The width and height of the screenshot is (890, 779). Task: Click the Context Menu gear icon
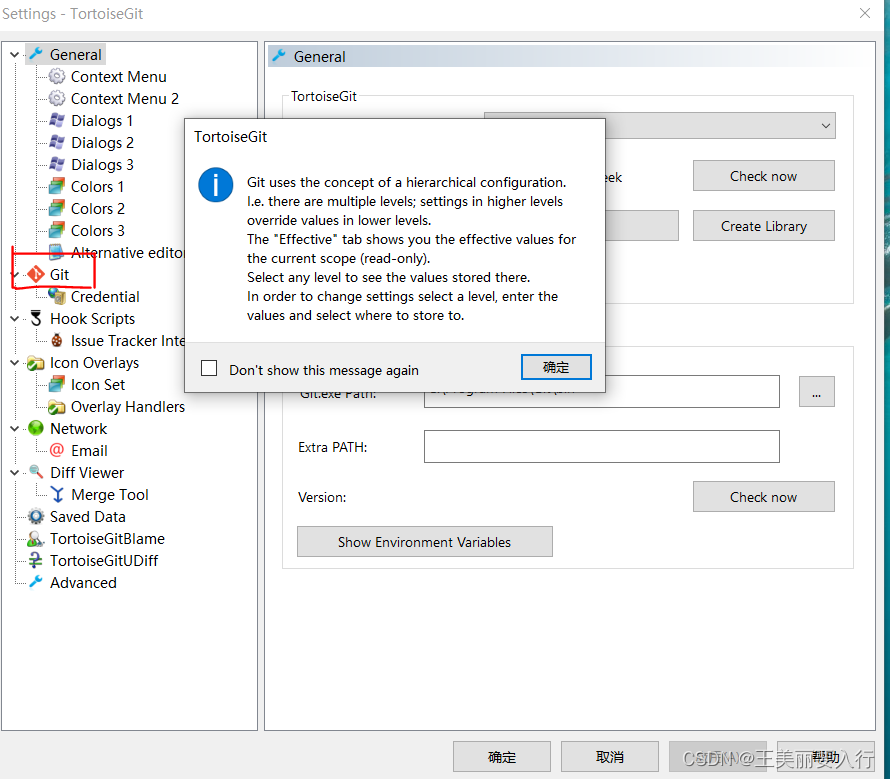tap(57, 76)
